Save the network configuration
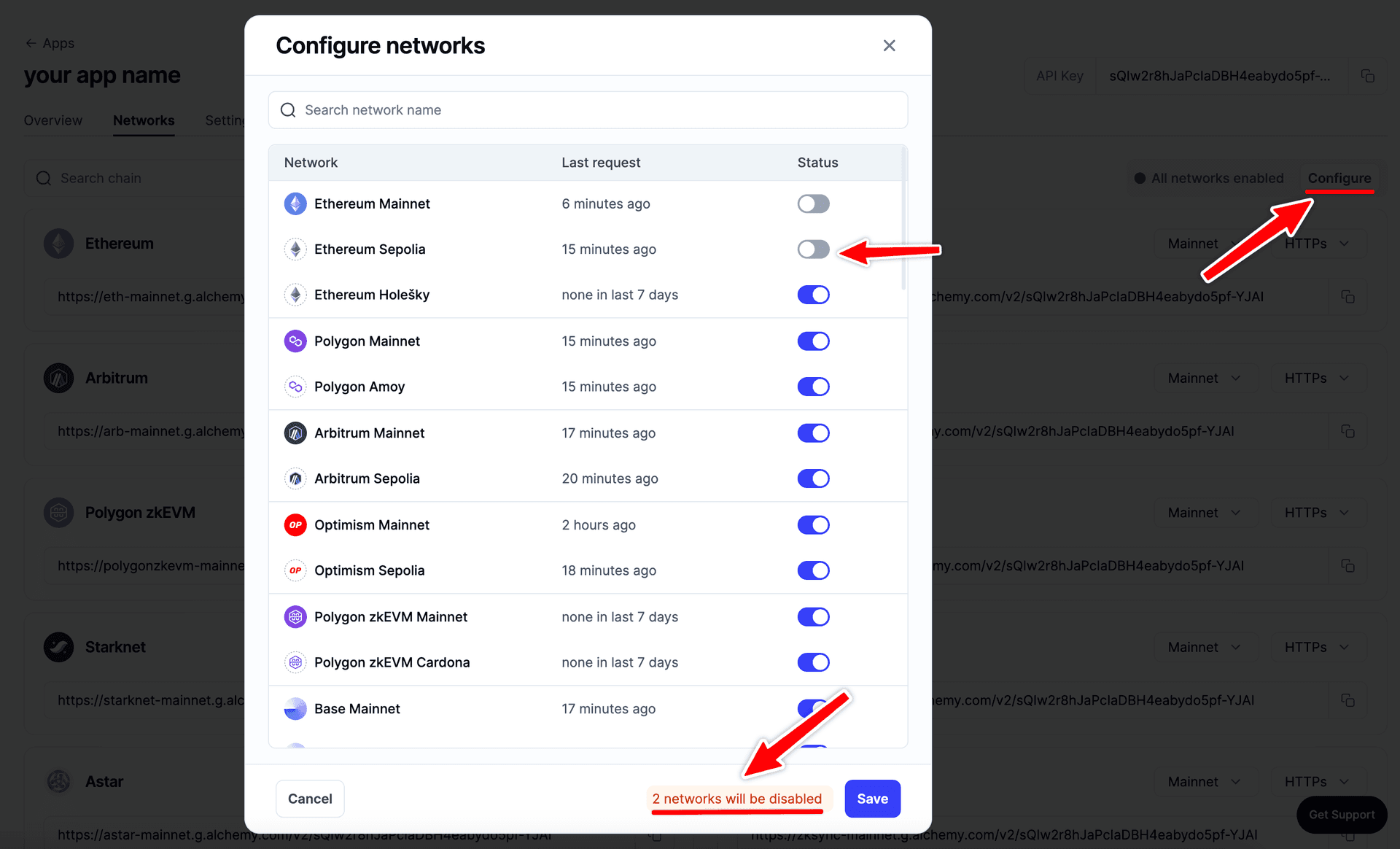This screenshot has width=1400, height=849. point(872,799)
